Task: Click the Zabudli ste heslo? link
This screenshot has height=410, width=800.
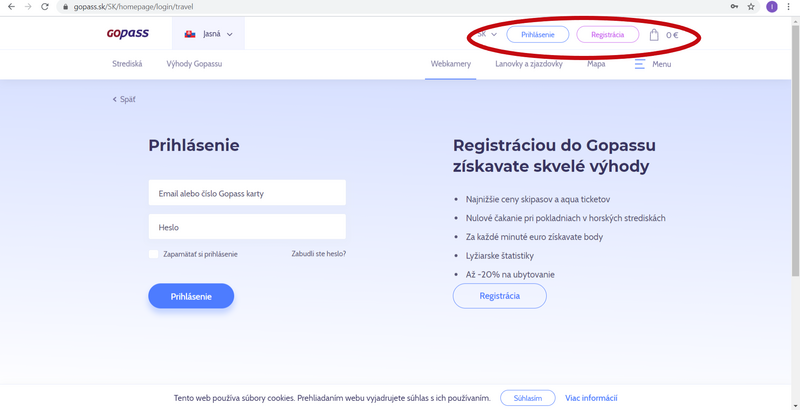Action: tap(318, 253)
